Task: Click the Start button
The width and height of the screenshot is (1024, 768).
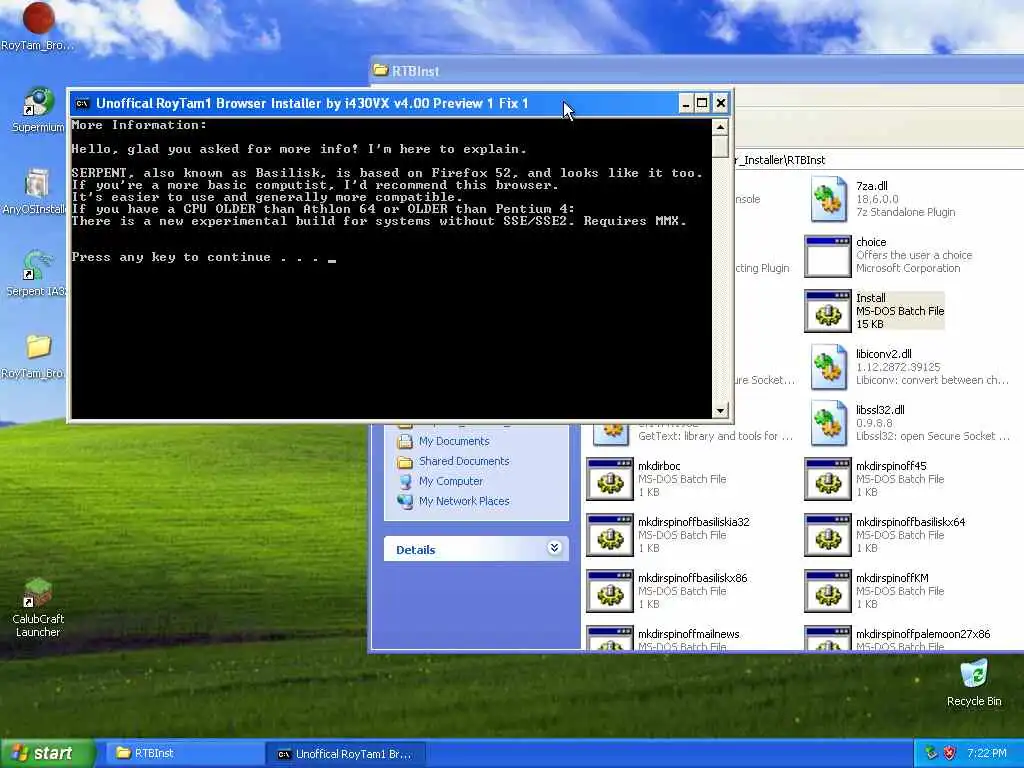Action: point(47,753)
